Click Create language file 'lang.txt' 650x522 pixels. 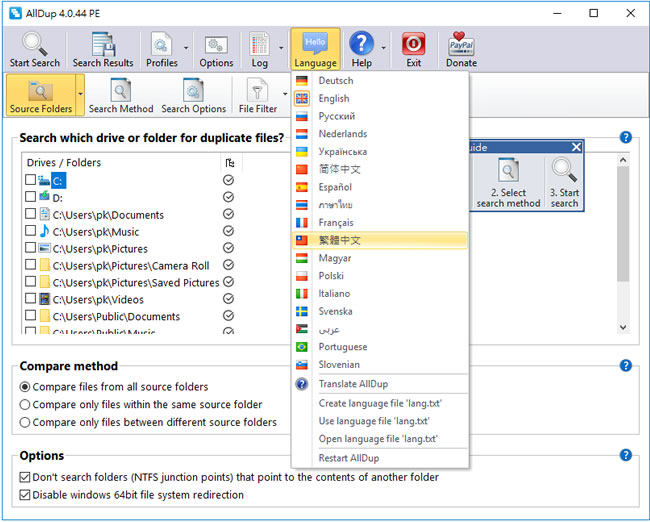380,403
